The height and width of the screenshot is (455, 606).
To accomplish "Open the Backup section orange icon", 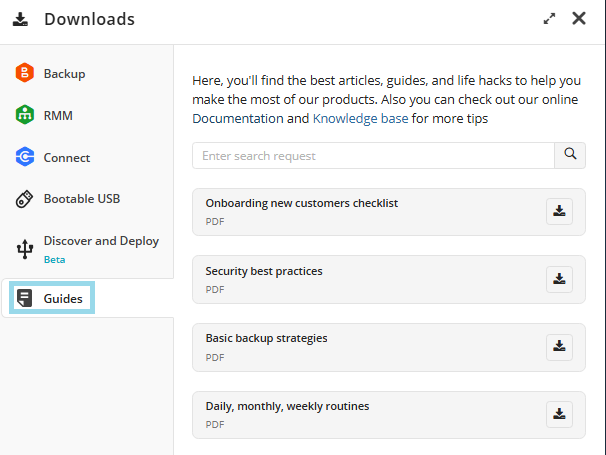I will (25, 73).
